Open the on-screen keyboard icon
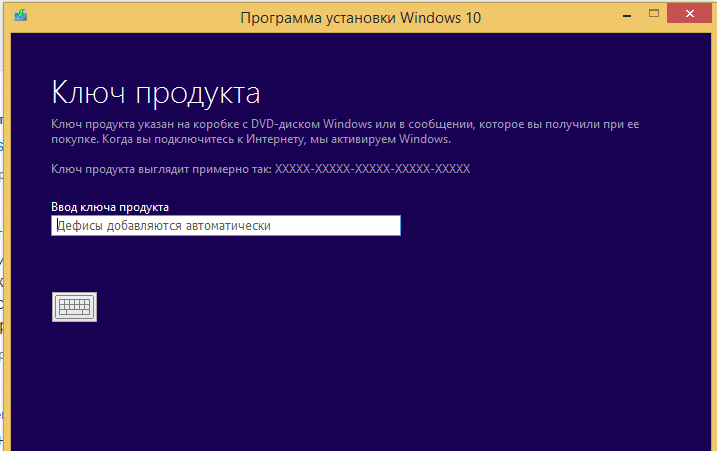The width and height of the screenshot is (717, 451). click(75, 307)
